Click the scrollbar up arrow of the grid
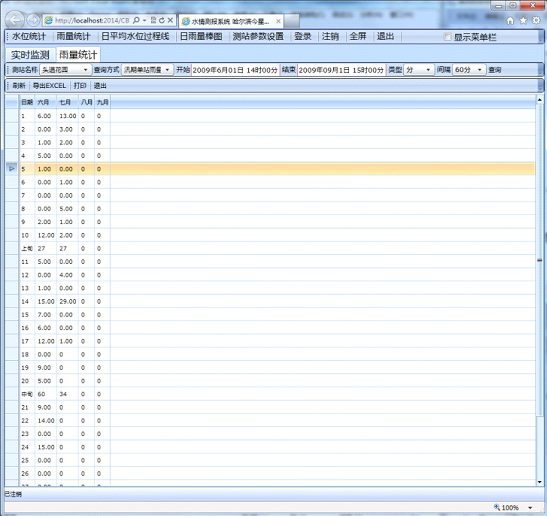Image resolution: width=547 pixels, height=516 pixels. click(x=540, y=101)
